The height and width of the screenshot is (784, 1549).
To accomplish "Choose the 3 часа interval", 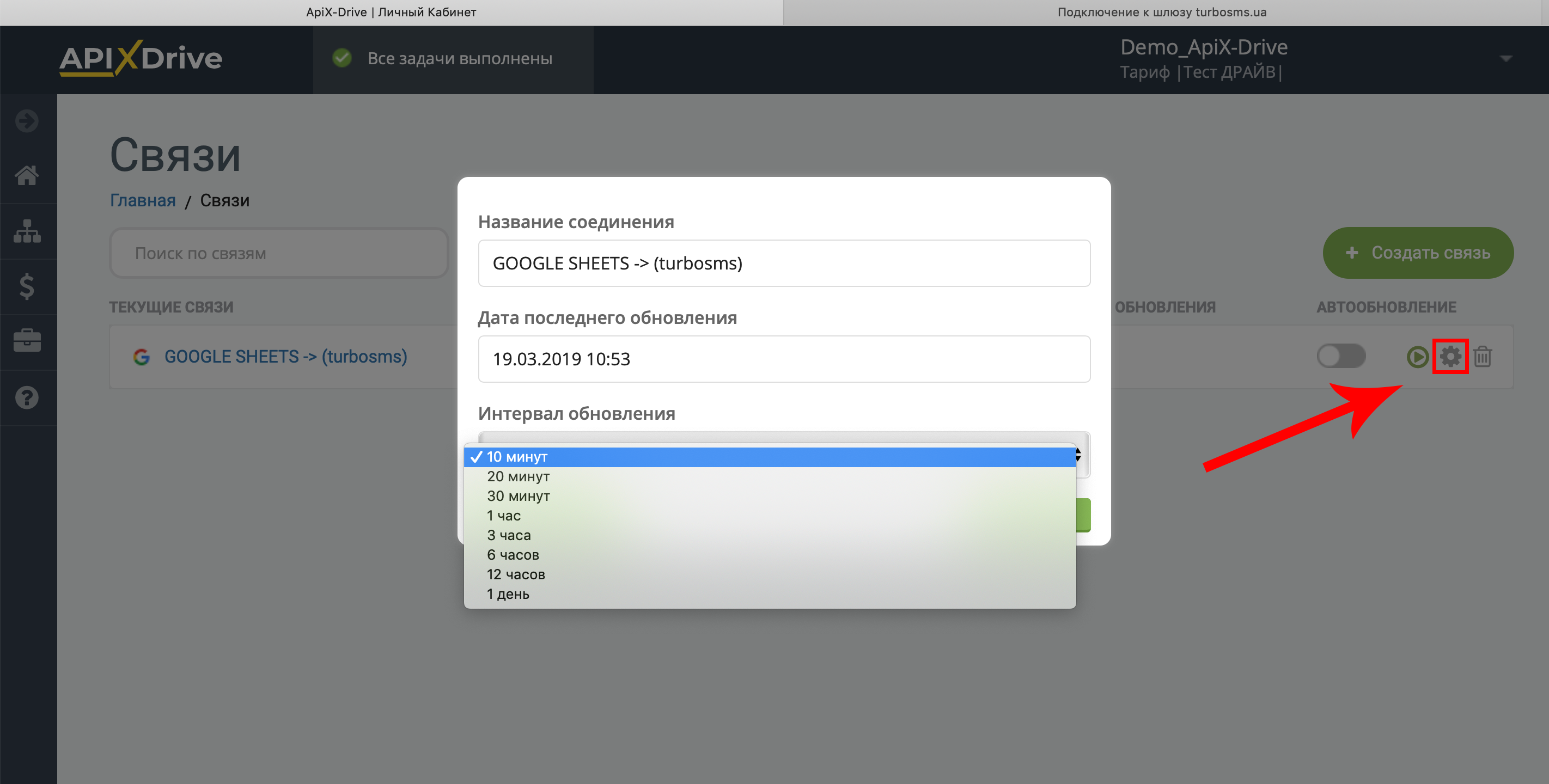I will pyautogui.click(x=770, y=535).
